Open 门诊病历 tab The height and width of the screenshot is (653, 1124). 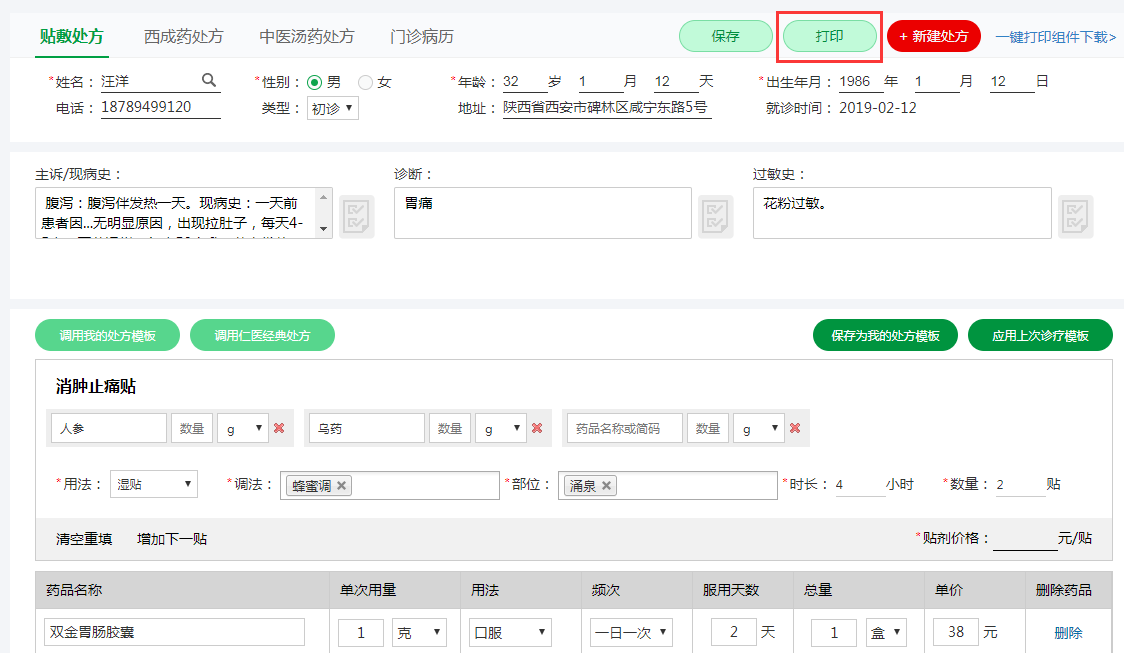coord(421,37)
